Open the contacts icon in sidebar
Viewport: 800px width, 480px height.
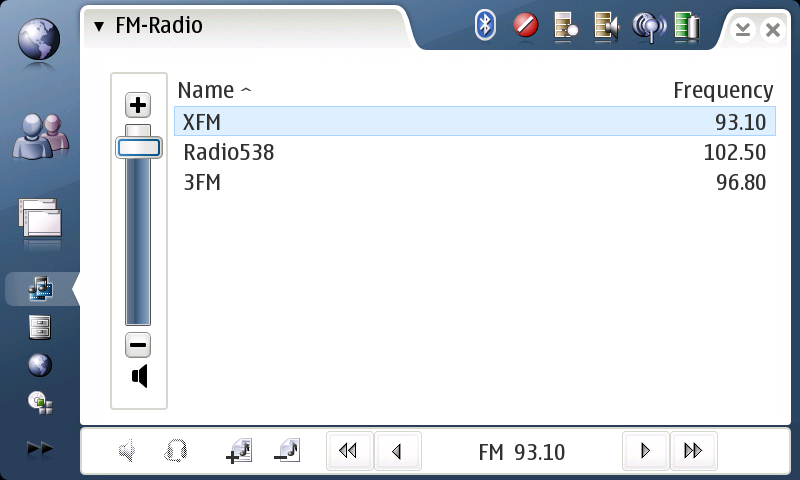[x=40, y=135]
